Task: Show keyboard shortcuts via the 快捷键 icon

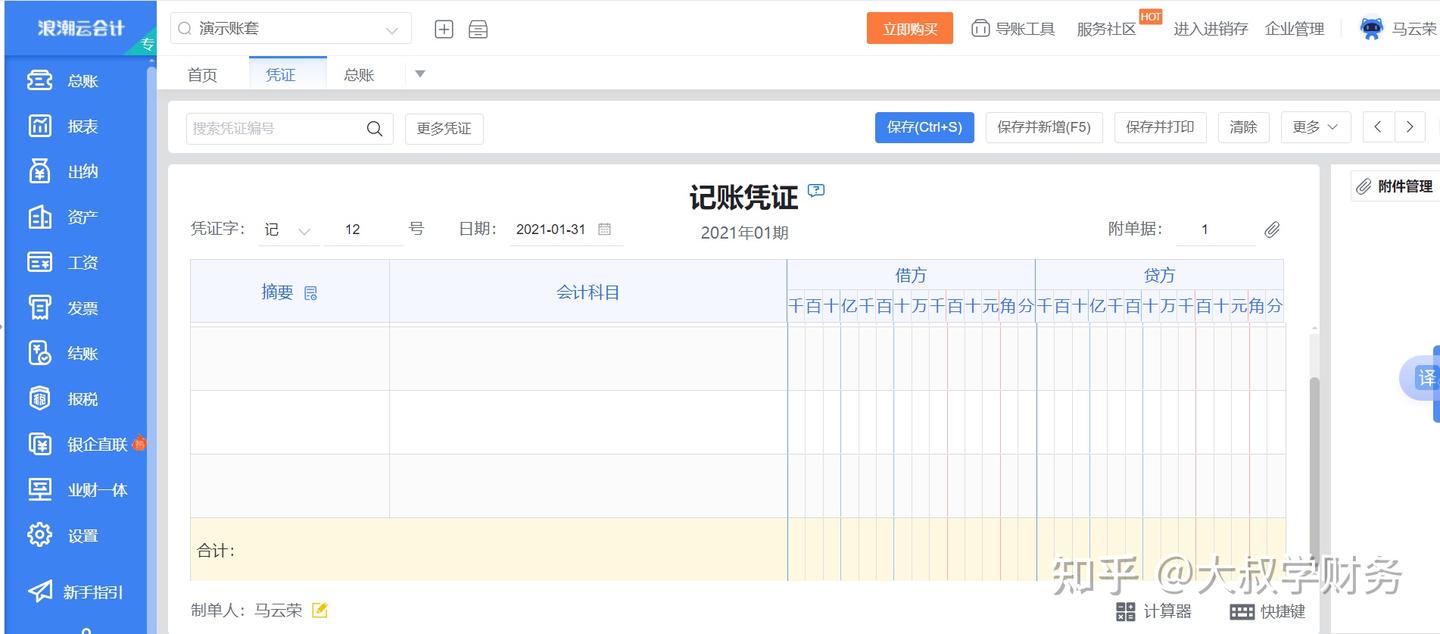Action: 1266,611
